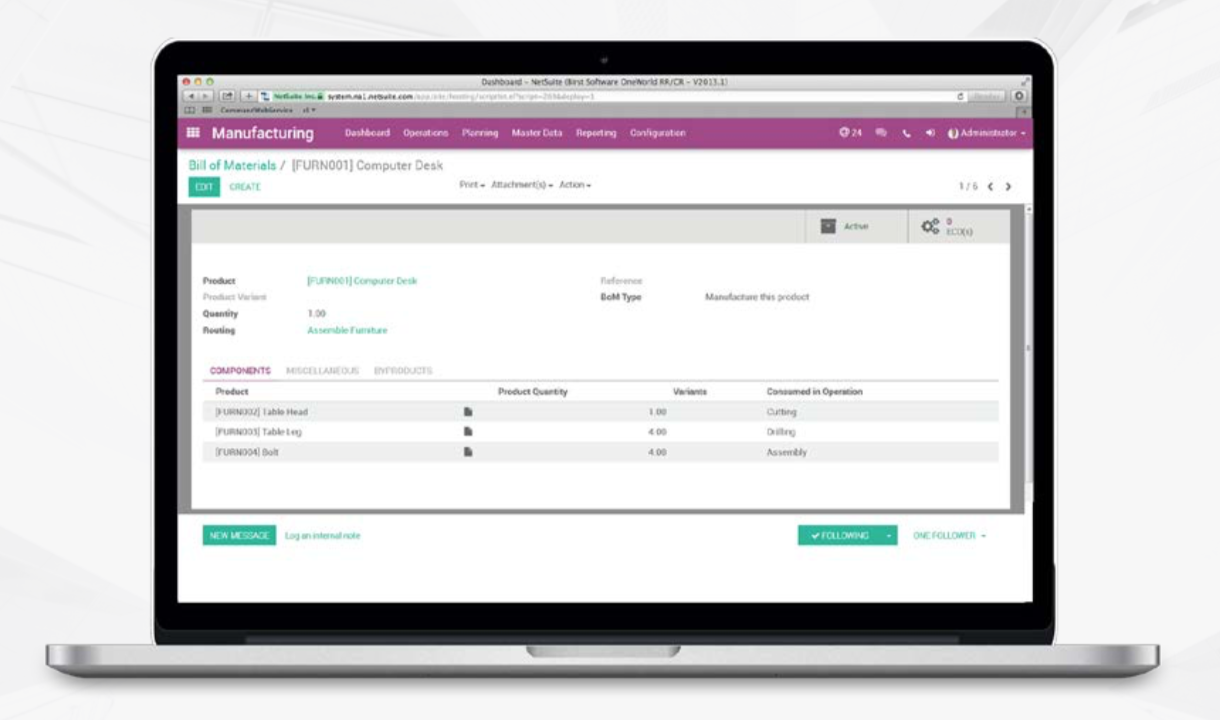This screenshot has height=720, width=1220.
Task: Click the login arrow icon beside Administrator
Action: pos(929,133)
